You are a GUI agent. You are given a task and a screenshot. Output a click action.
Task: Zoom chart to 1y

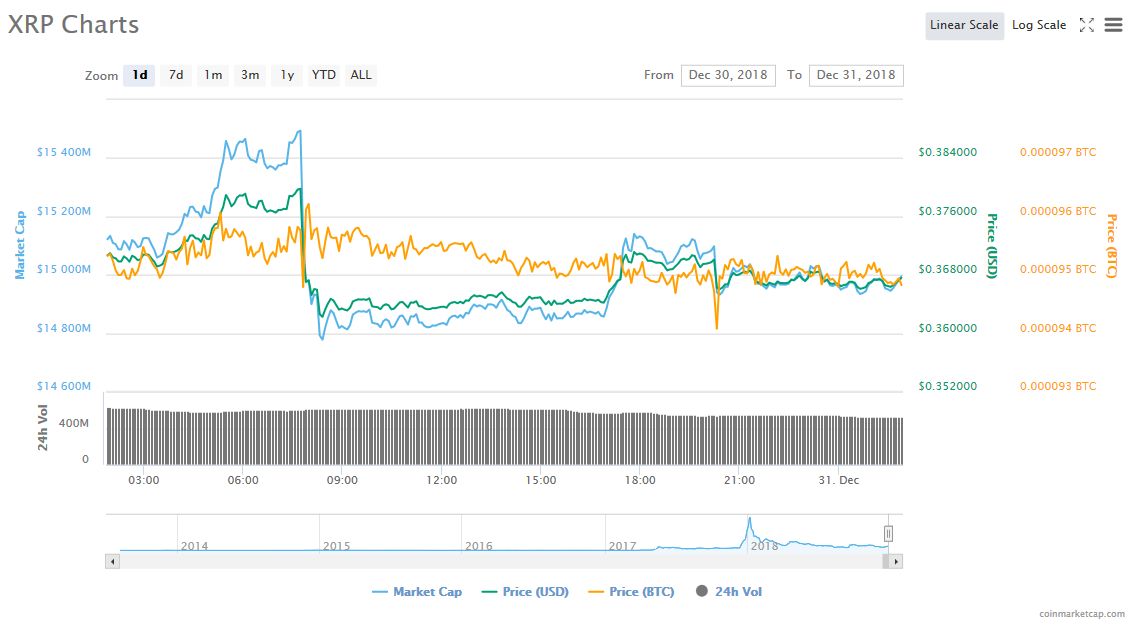tap(287, 75)
